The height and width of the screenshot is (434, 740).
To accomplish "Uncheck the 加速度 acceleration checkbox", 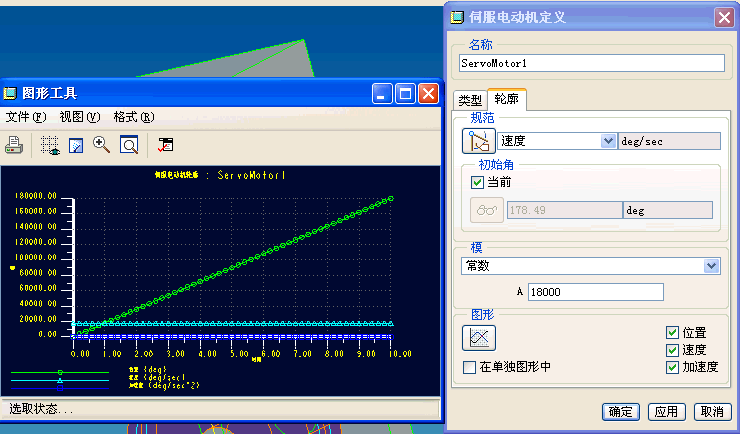I will 673,367.
